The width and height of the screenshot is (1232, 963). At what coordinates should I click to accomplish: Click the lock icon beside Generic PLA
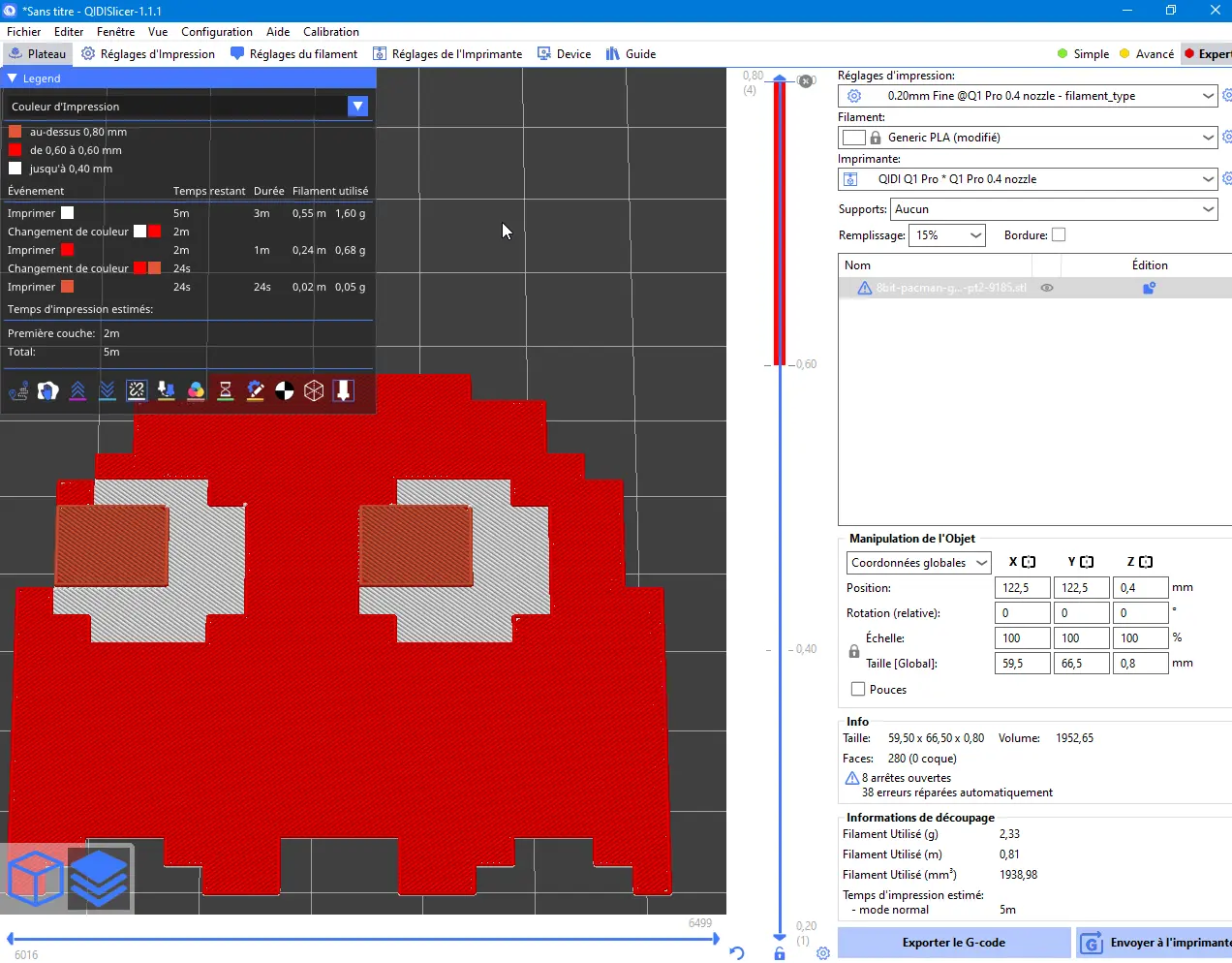pyautogui.click(x=876, y=138)
